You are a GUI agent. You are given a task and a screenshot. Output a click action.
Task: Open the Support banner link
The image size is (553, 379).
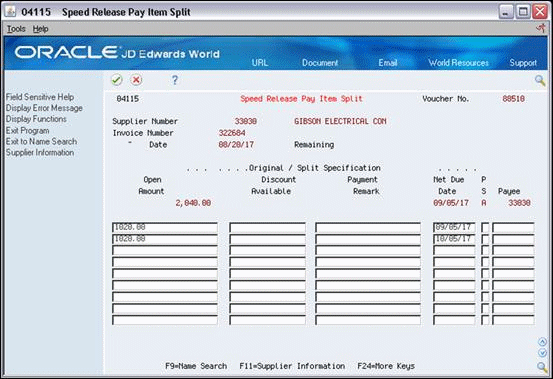point(523,63)
